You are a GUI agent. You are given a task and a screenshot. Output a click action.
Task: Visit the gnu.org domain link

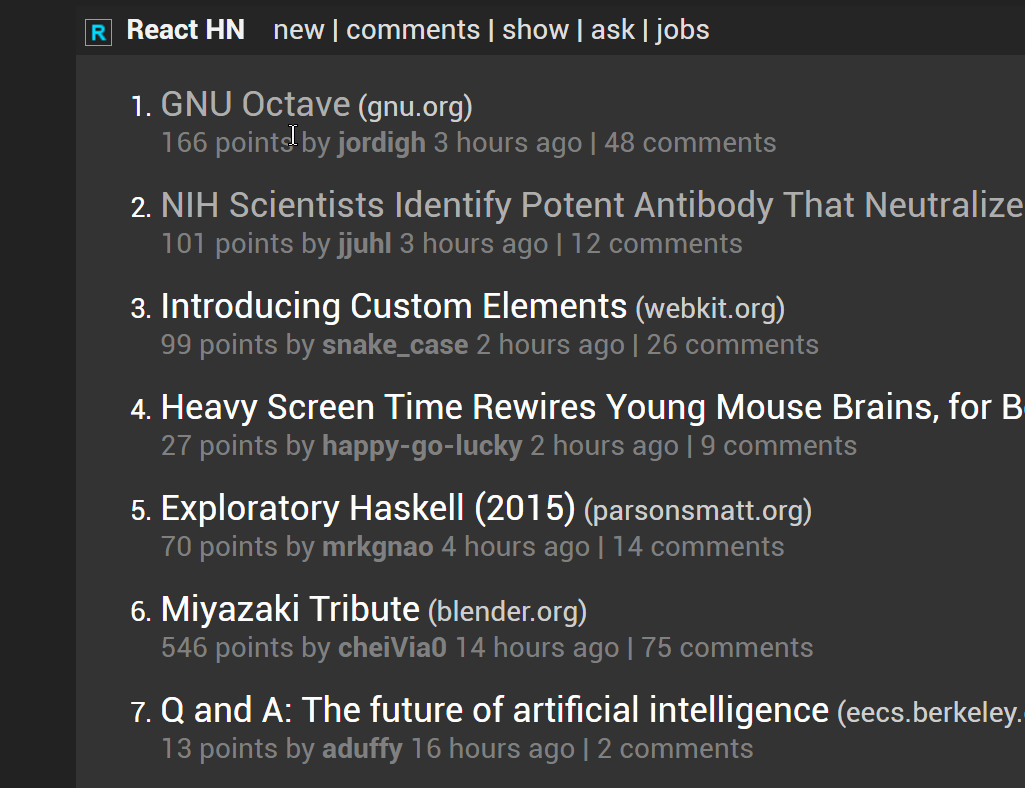click(415, 107)
